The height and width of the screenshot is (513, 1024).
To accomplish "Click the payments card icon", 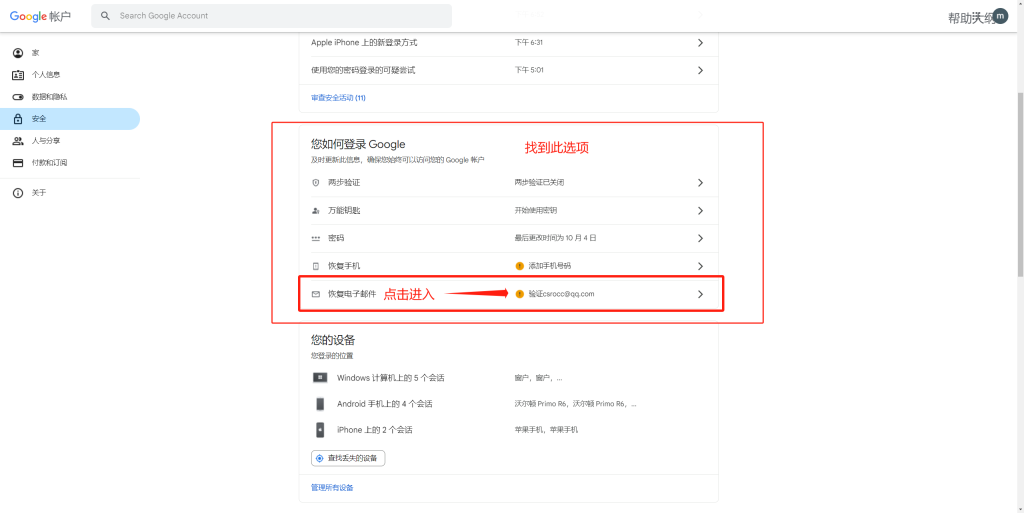I will tap(18, 163).
